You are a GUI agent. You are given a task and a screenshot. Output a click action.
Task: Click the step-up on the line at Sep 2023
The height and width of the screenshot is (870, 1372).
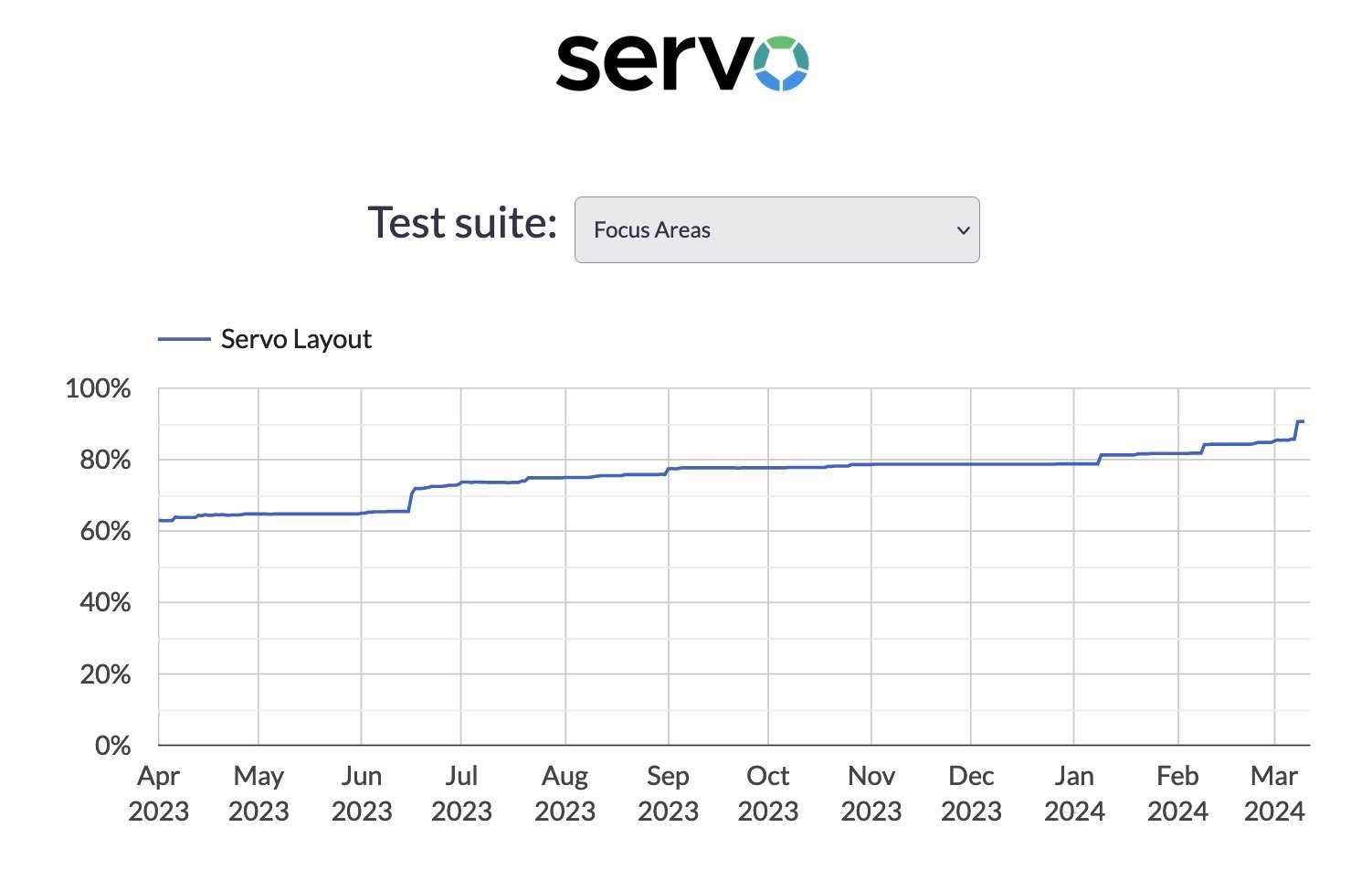[668, 471]
